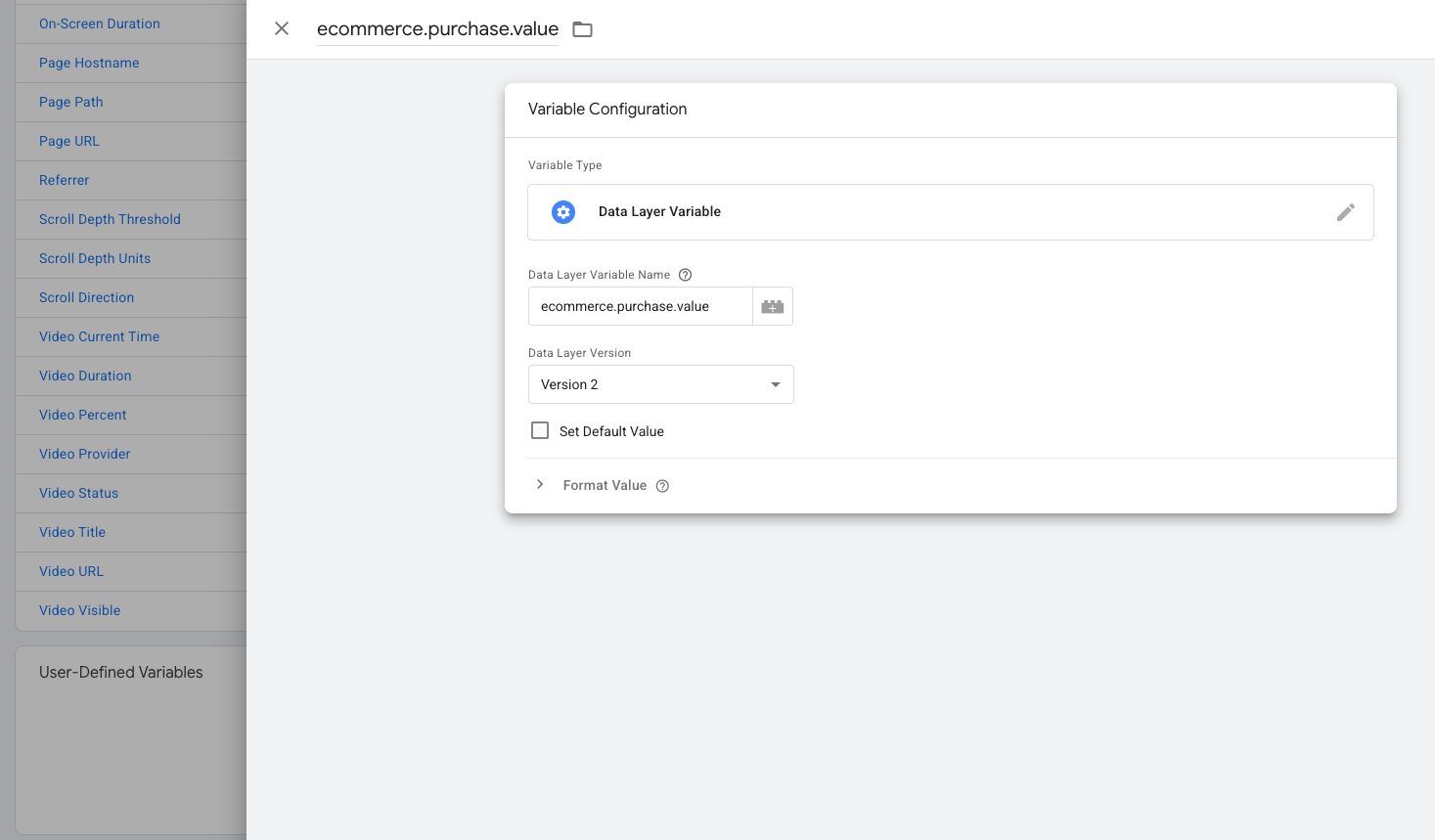This screenshot has width=1435, height=840.
Task: Open the Page Hostname variable
Action: [89, 63]
